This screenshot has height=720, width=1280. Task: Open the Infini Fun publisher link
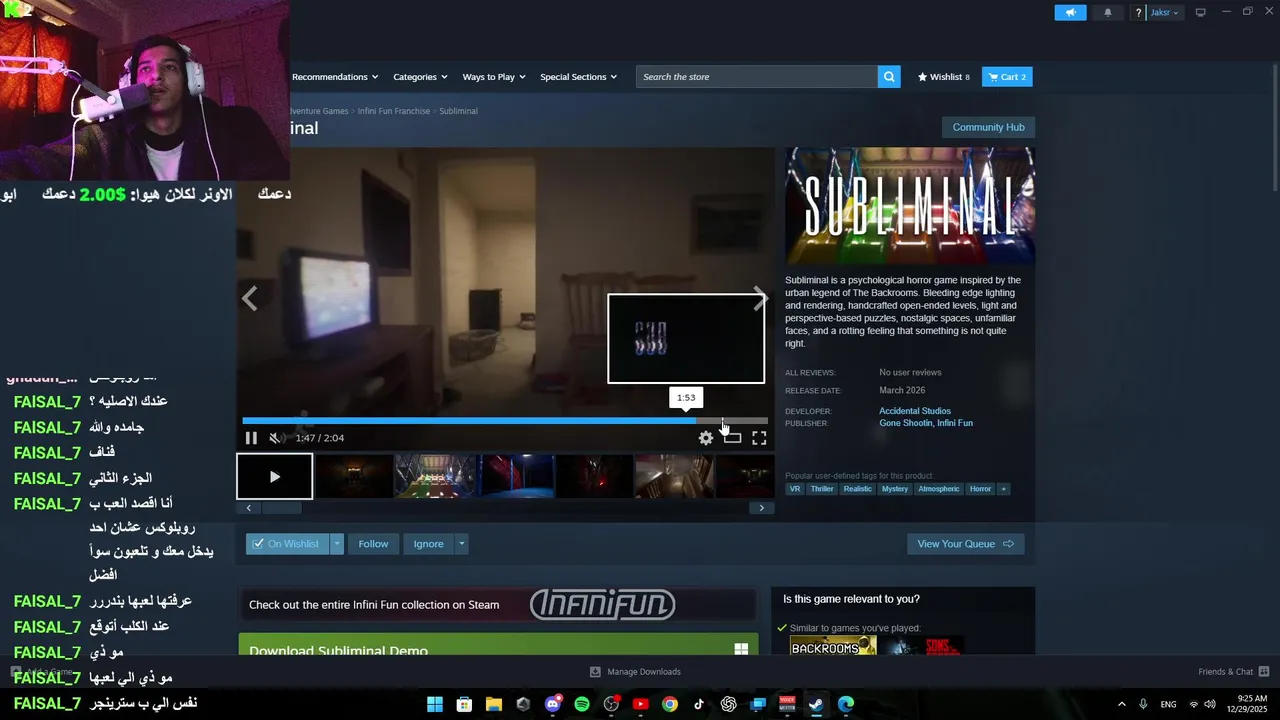(x=955, y=423)
